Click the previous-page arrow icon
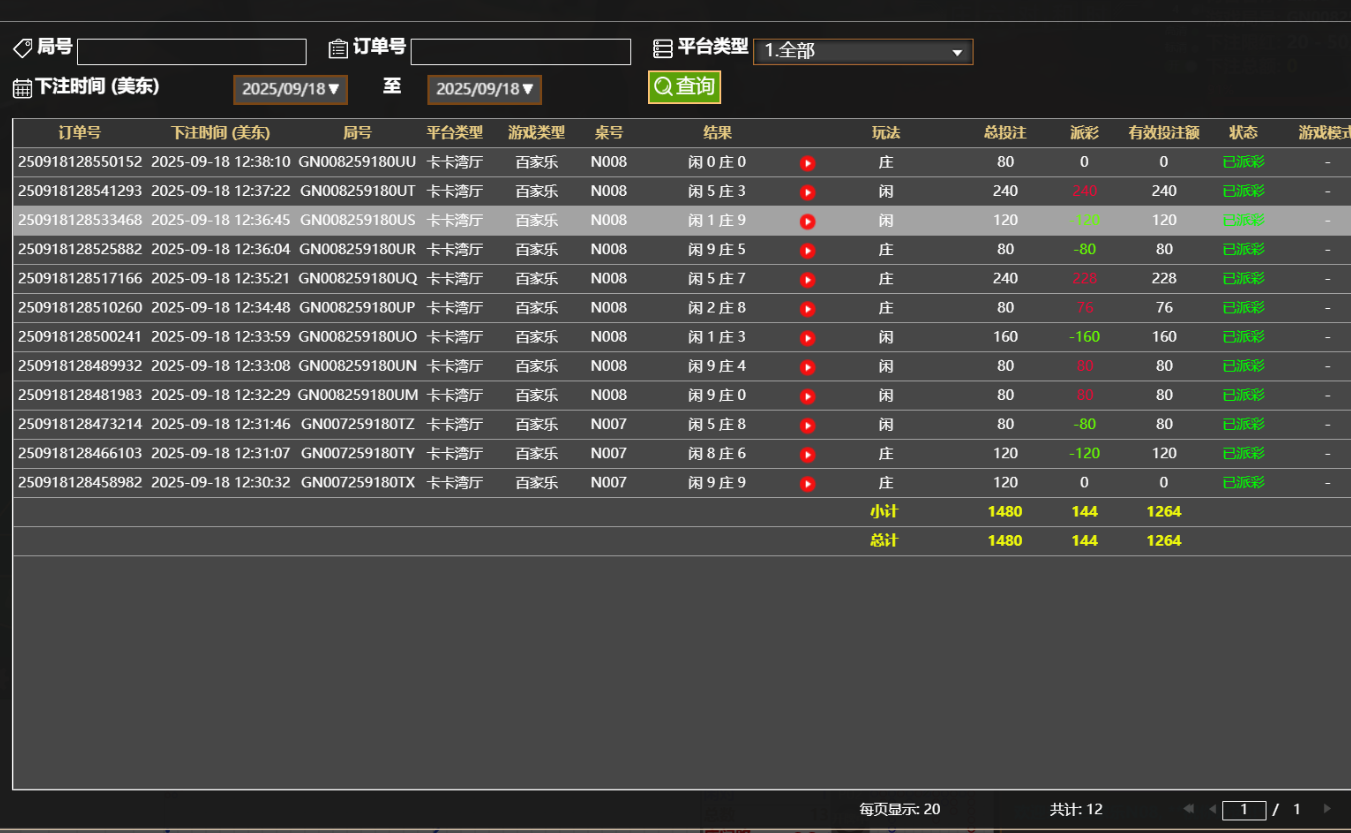 point(1213,809)
